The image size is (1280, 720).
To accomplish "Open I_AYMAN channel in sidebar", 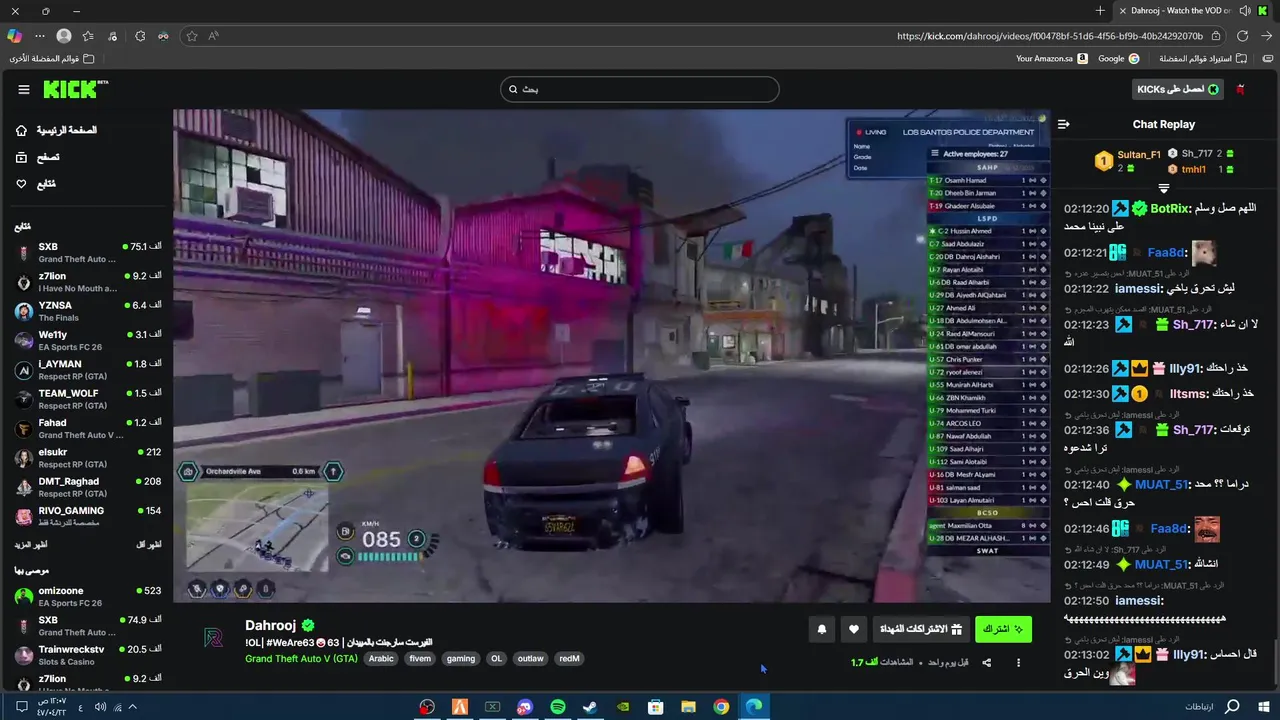I will click(88, 370).
